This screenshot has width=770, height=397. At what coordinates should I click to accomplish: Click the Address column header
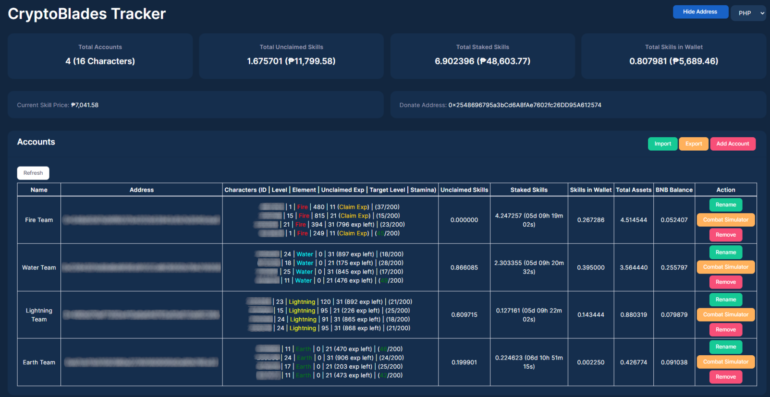click(141, 190)
